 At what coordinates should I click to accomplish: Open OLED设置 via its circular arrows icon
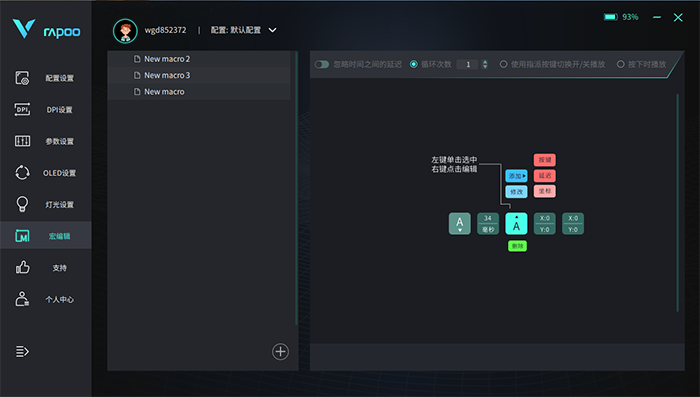tap(22, 173)
